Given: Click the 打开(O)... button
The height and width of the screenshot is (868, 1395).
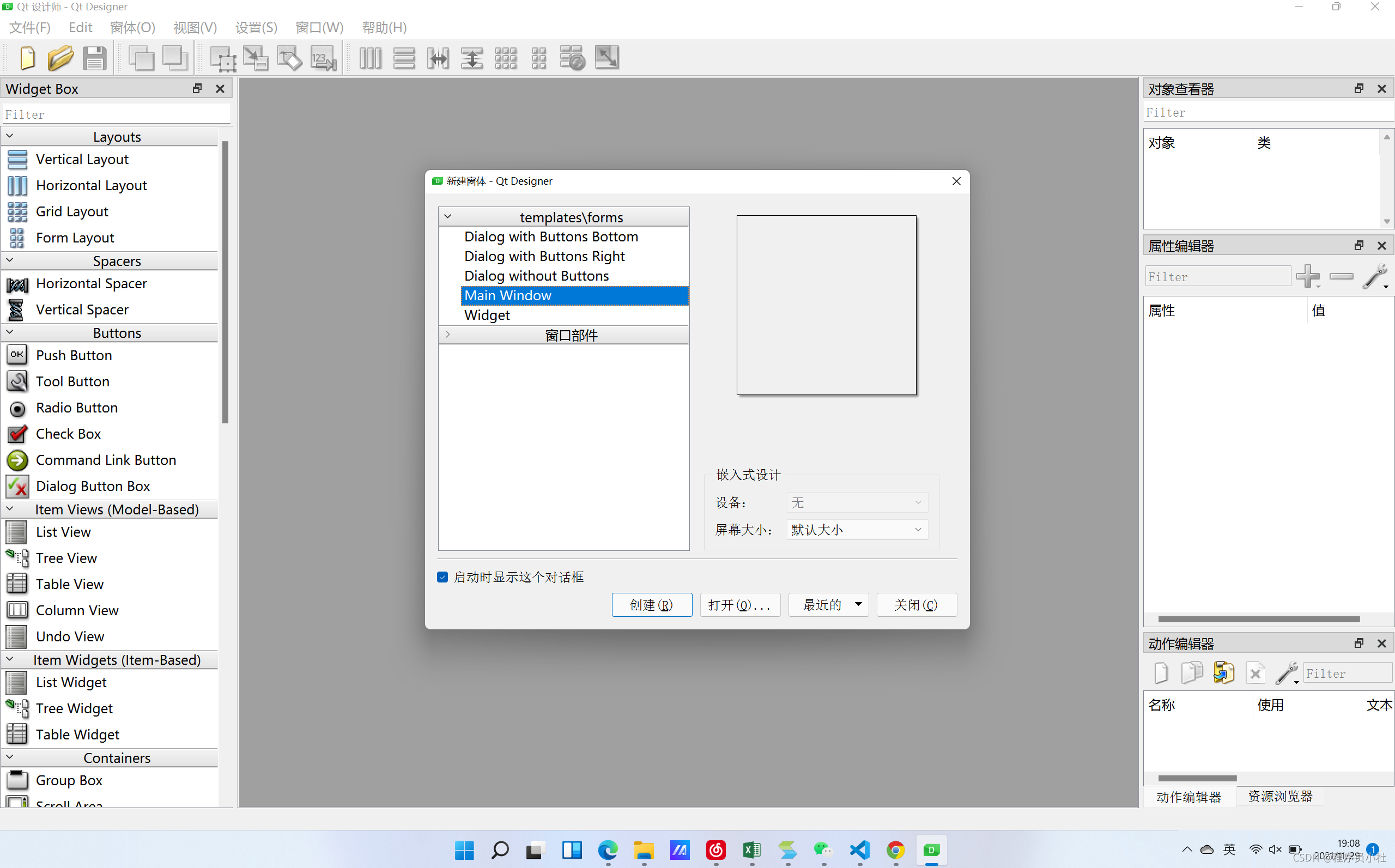Looking at the screenshot, I should [739, 605].
